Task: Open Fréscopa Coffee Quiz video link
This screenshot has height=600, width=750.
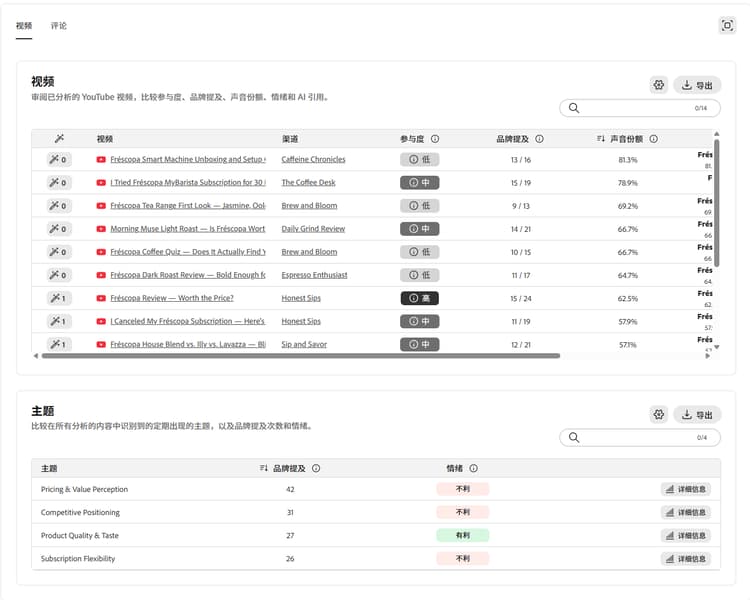Action: point(188,252)
